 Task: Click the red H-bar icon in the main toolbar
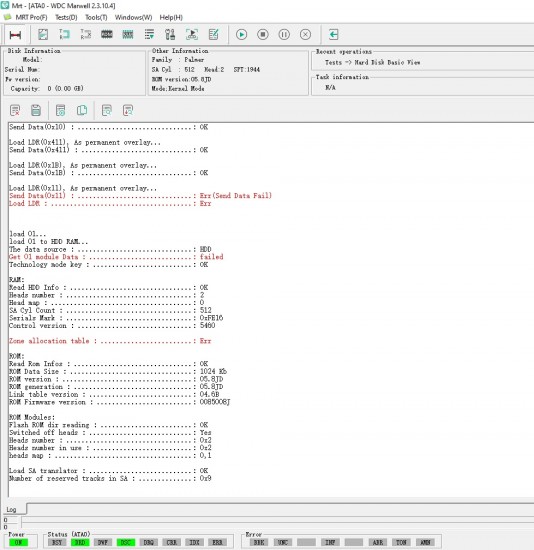coord(15,35)
